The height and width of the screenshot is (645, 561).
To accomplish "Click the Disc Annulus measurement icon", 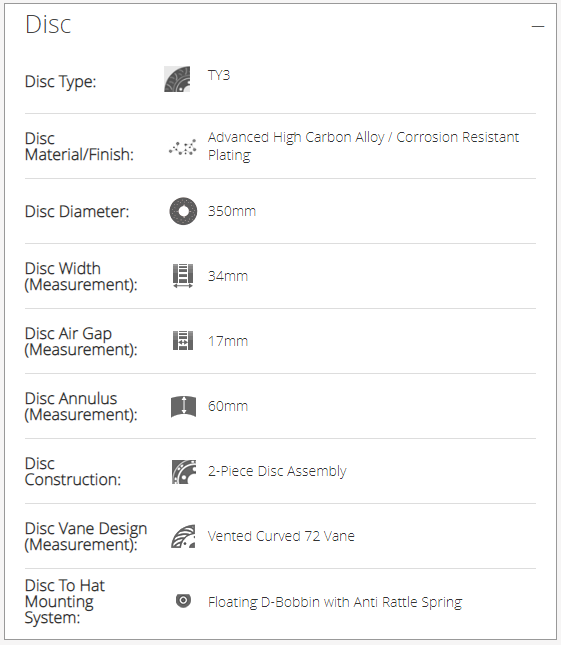I will (x=183, y=406).
